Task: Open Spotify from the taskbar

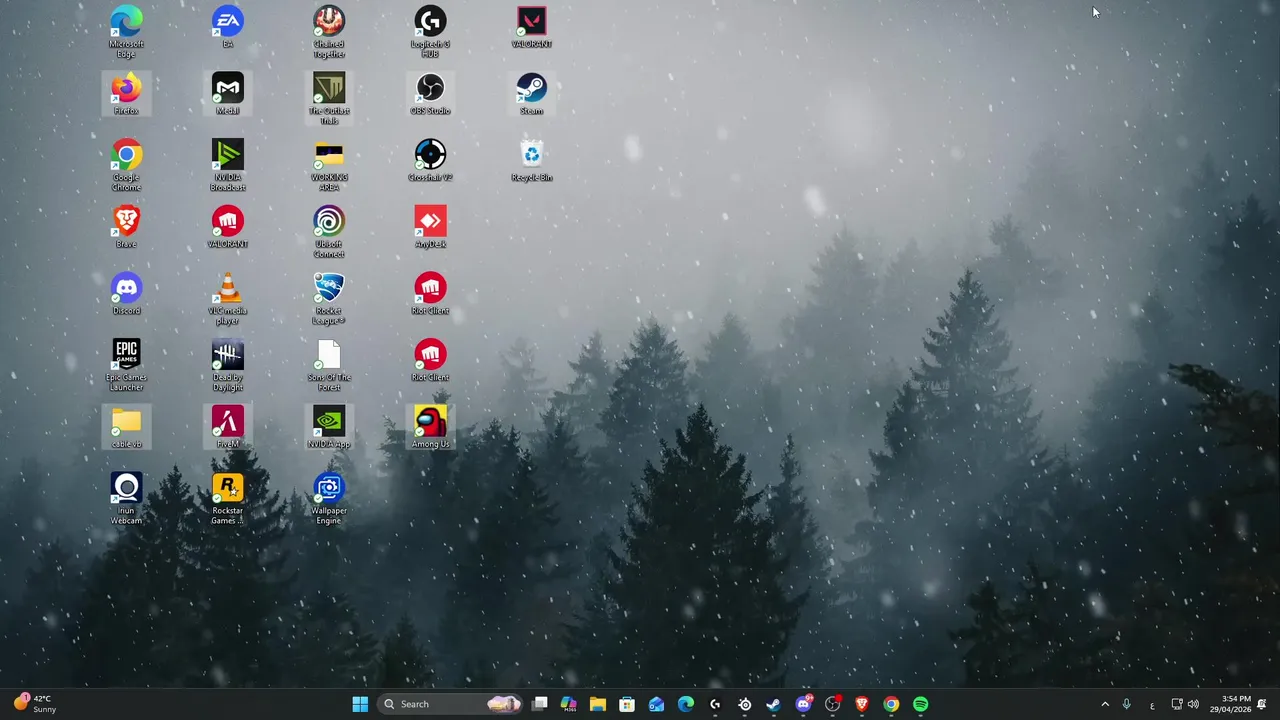Action: click(x=920, y=704)
